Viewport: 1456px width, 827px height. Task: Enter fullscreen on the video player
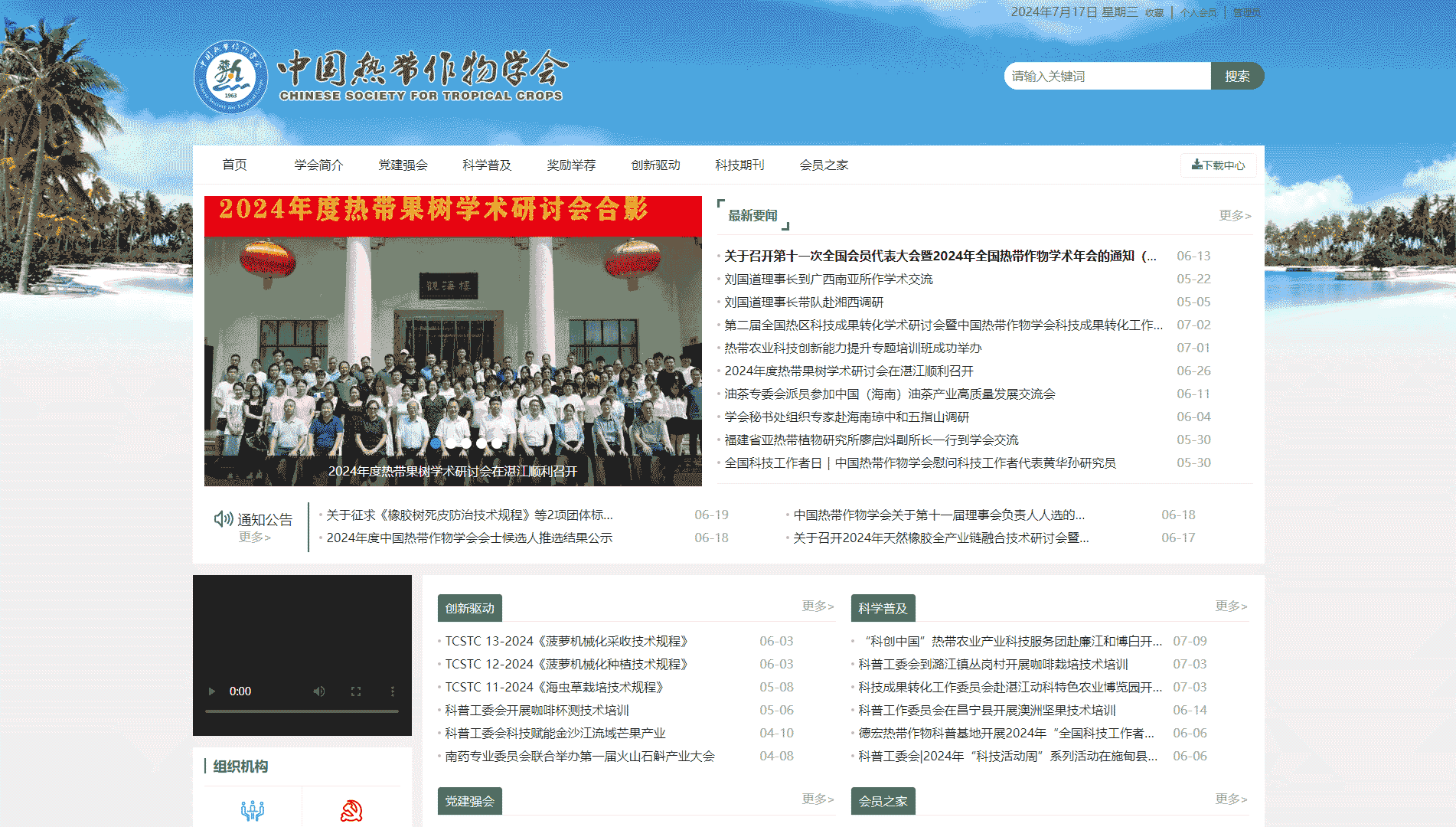click(x=356, y=691)
